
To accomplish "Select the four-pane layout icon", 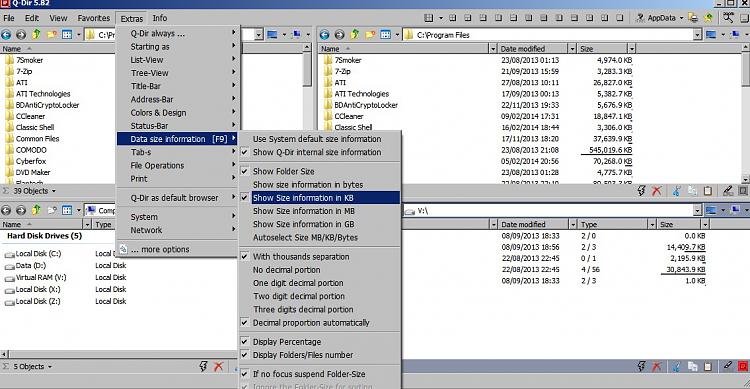I will [429, 18].
